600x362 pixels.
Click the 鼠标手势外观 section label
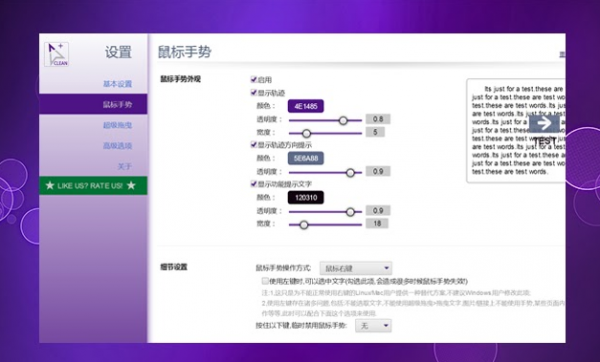(x=180, y=79)
